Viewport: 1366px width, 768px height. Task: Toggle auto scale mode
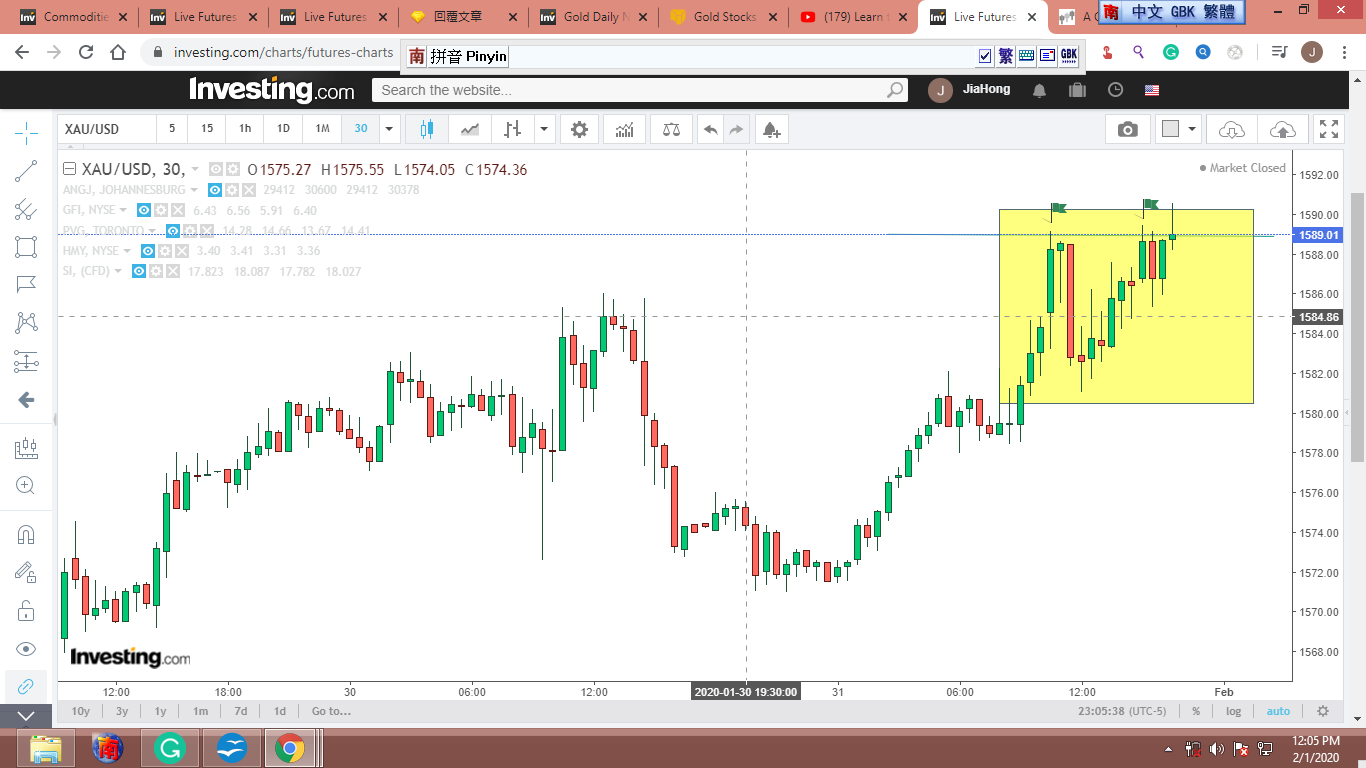tap(1278, 711)
